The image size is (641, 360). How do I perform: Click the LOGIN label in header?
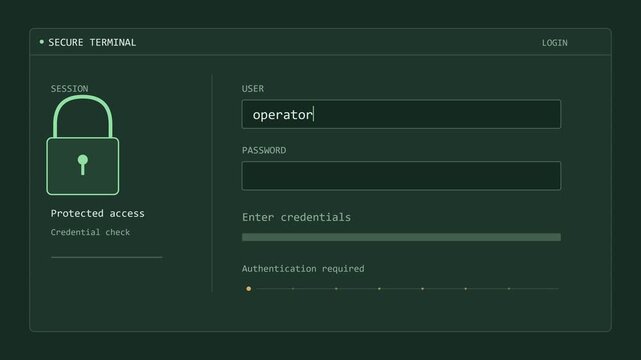coord(554,43)
